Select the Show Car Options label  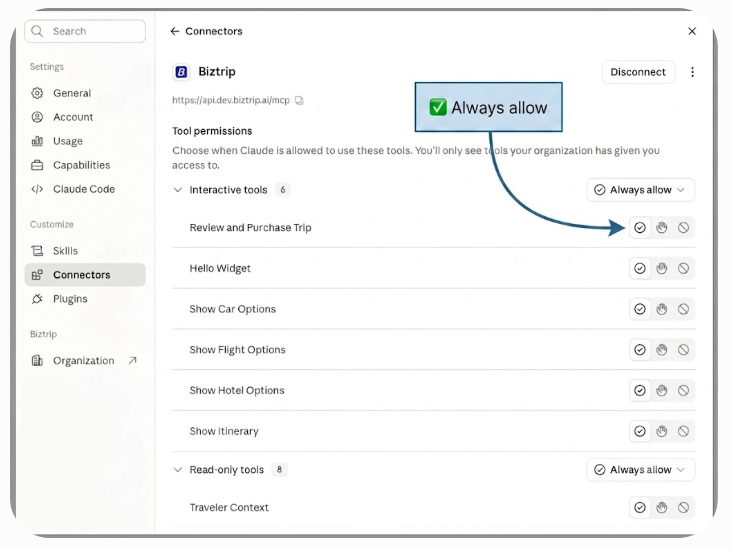click(233, 309)
